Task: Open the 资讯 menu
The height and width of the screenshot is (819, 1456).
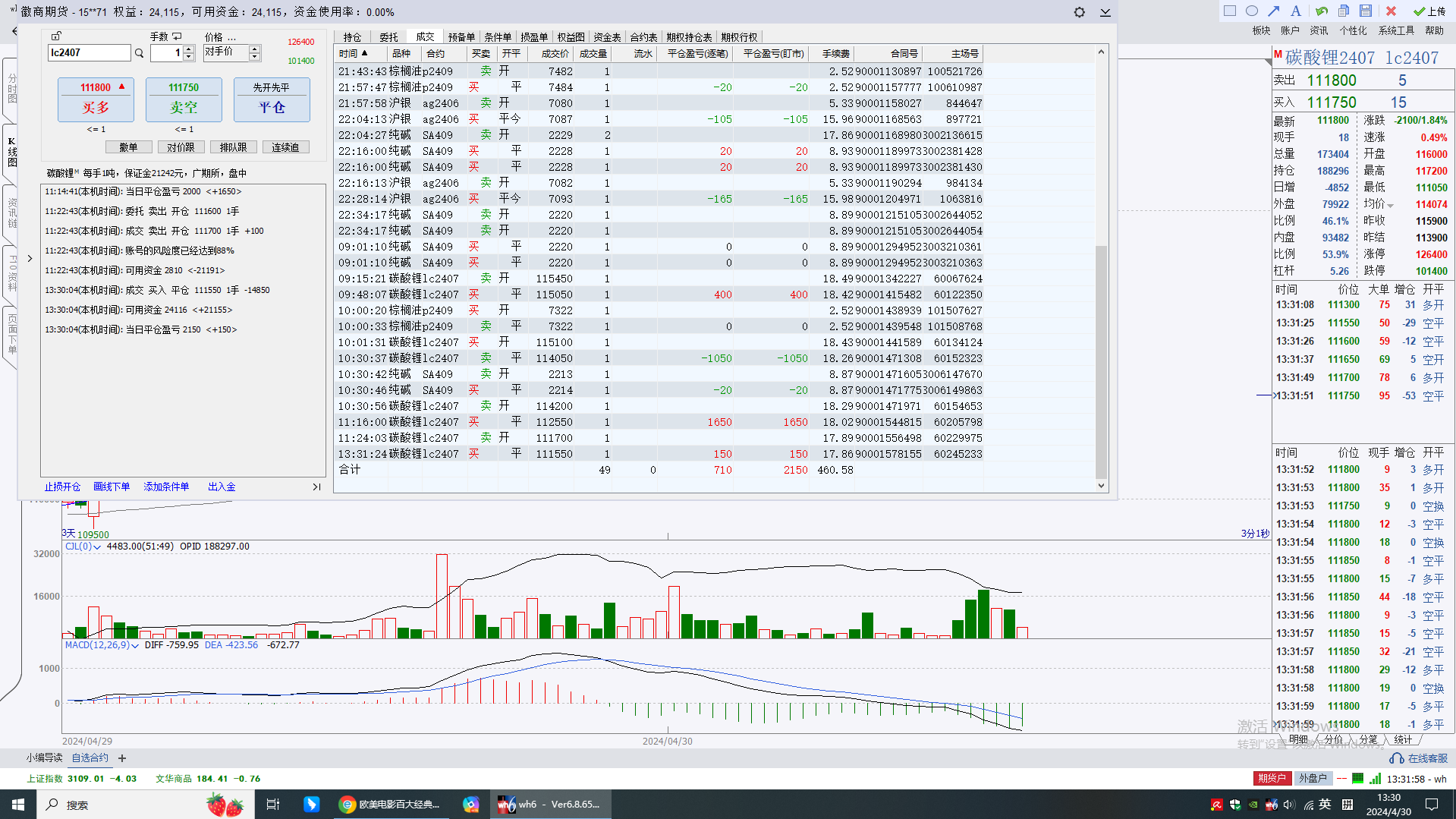Action: [x=1319, y=30]
